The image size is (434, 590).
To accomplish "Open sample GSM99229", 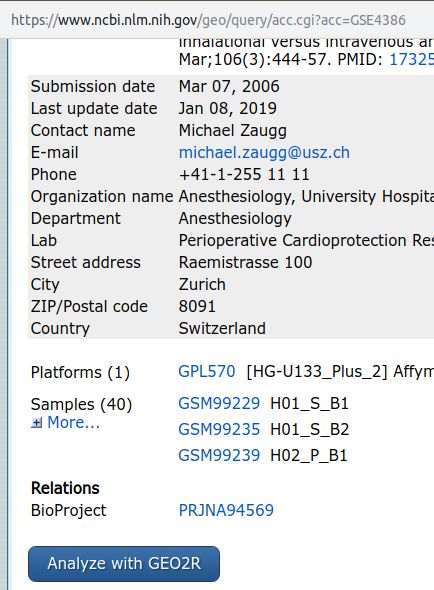I will 219,403.
